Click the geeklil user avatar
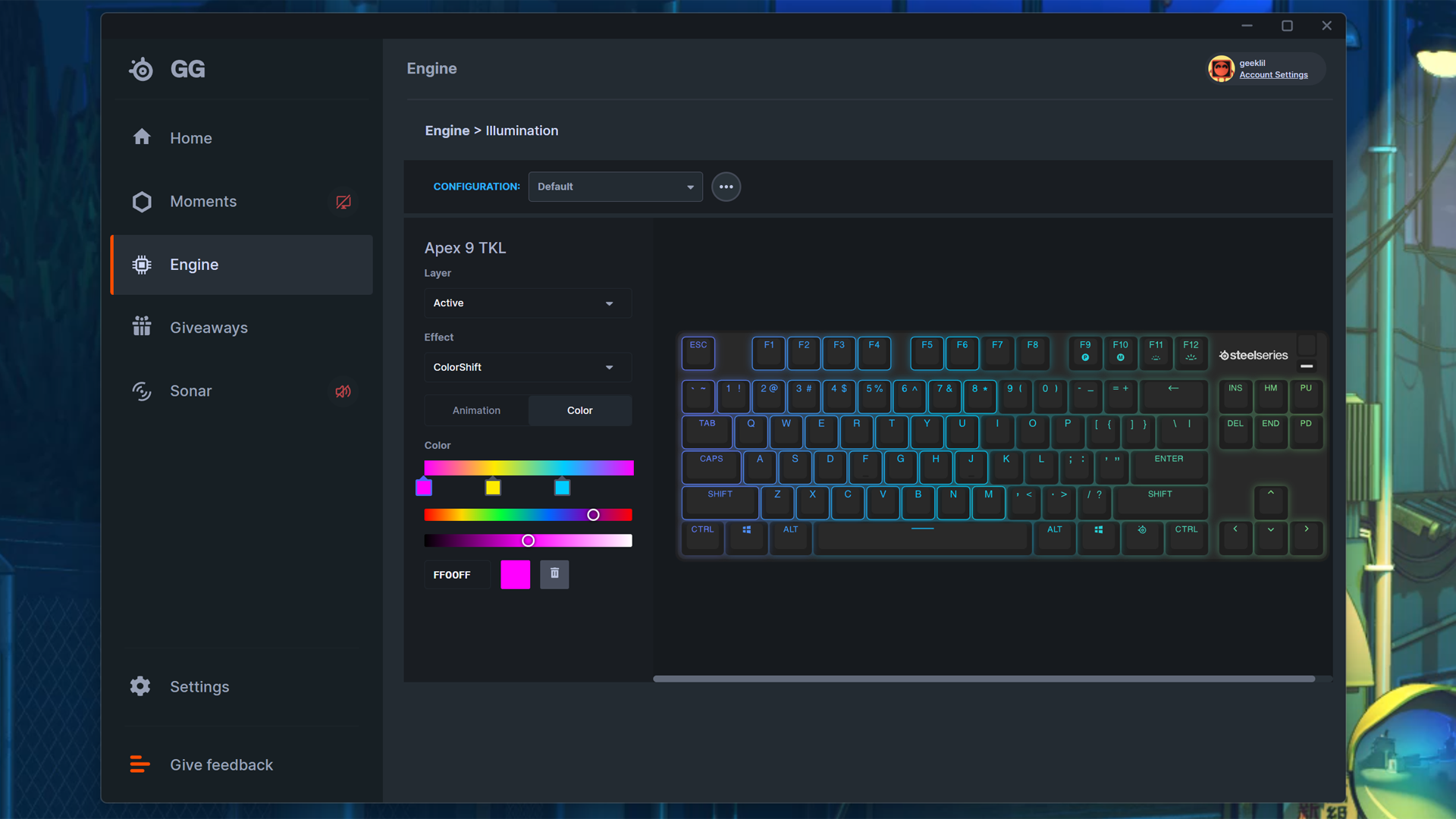Image resolution: width=1456 pixels, height=819 pixels. 1221,69
